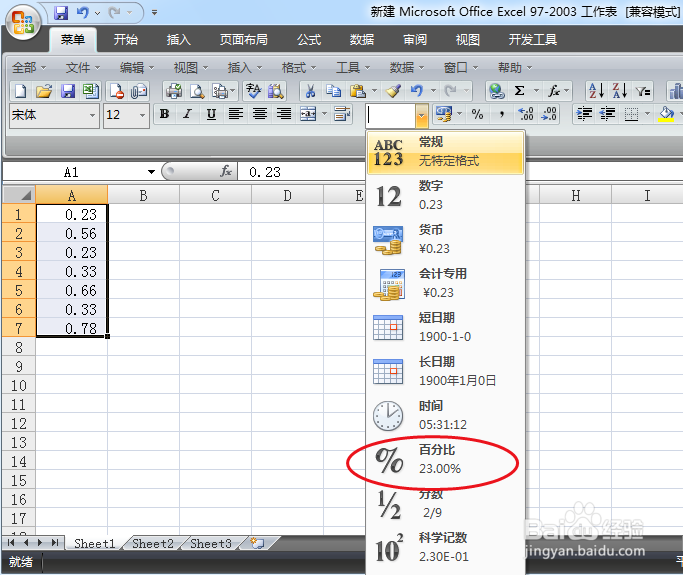Image resolution: width=683 pixels, height=575 pixels.
Task: Expand the 文件 menu dropdown
Action: (83, 68)
